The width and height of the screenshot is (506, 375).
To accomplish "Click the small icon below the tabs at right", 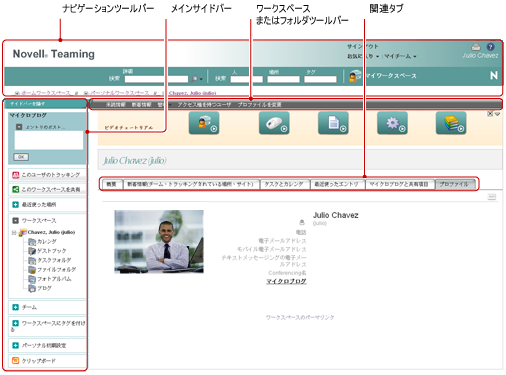I will pyautogui.click(x=492, y=197).
